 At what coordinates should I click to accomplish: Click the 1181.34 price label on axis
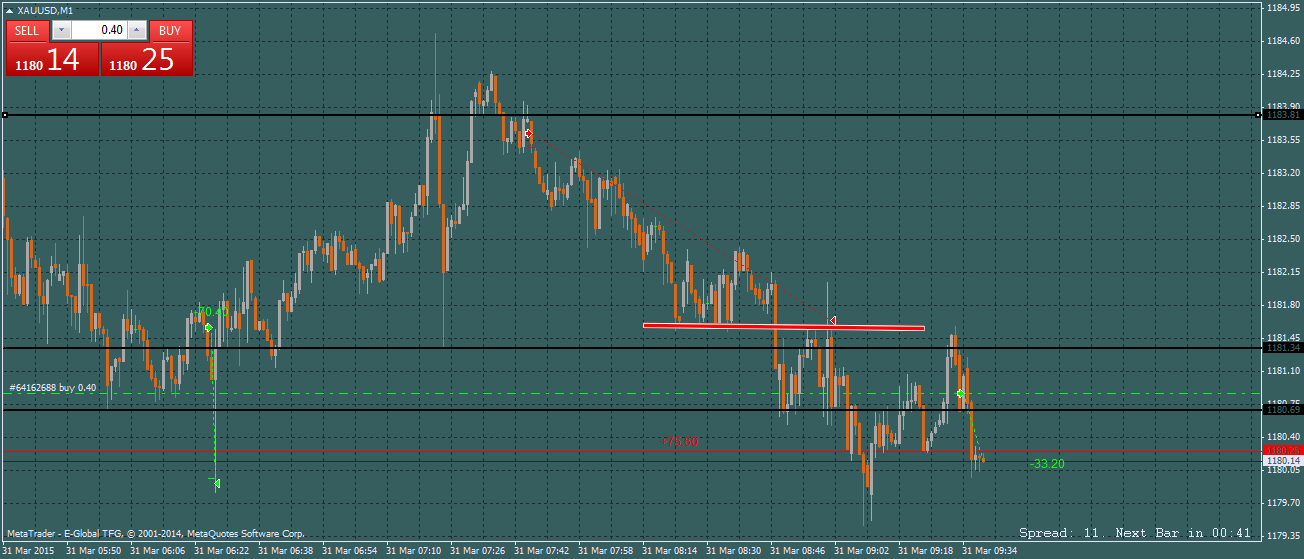tap(1283, 347)
